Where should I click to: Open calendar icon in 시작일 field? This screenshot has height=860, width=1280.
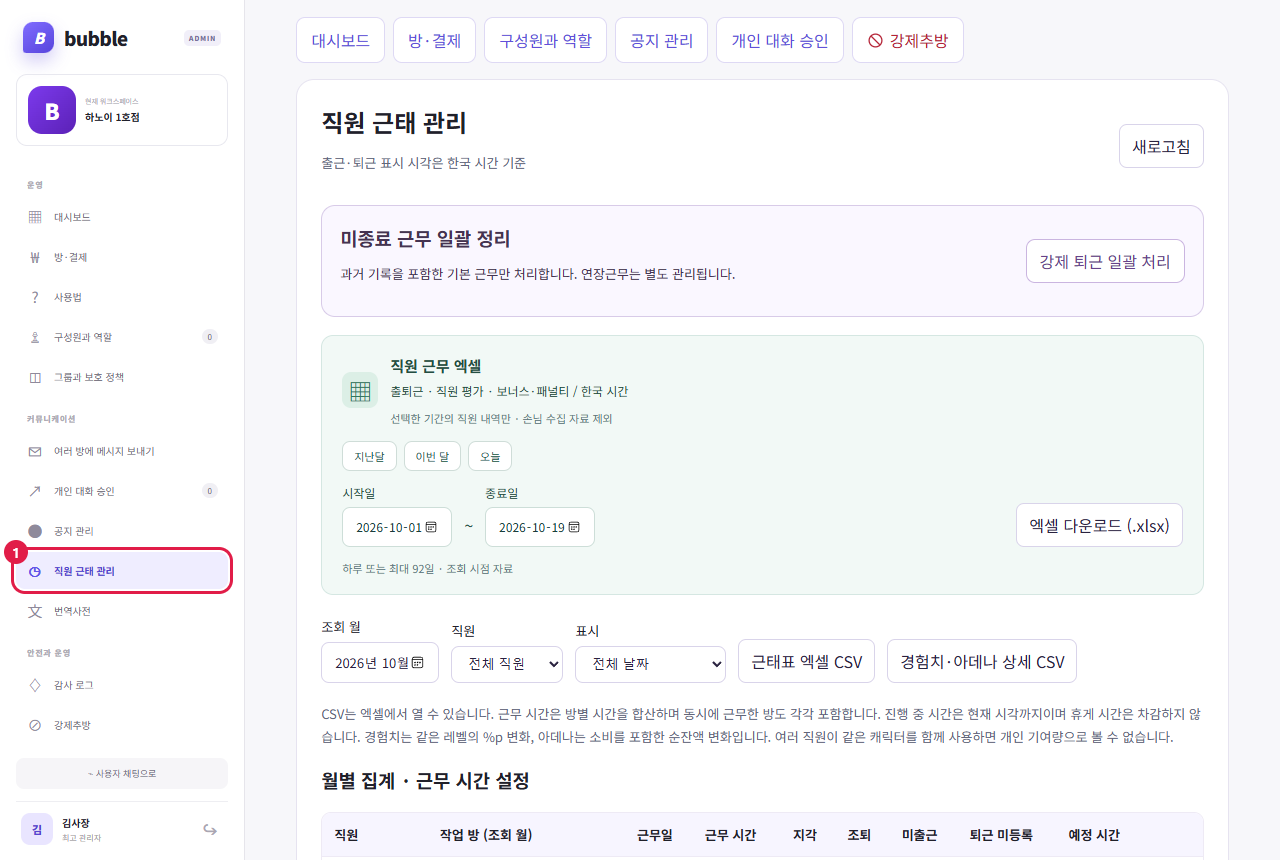(431, 527)
